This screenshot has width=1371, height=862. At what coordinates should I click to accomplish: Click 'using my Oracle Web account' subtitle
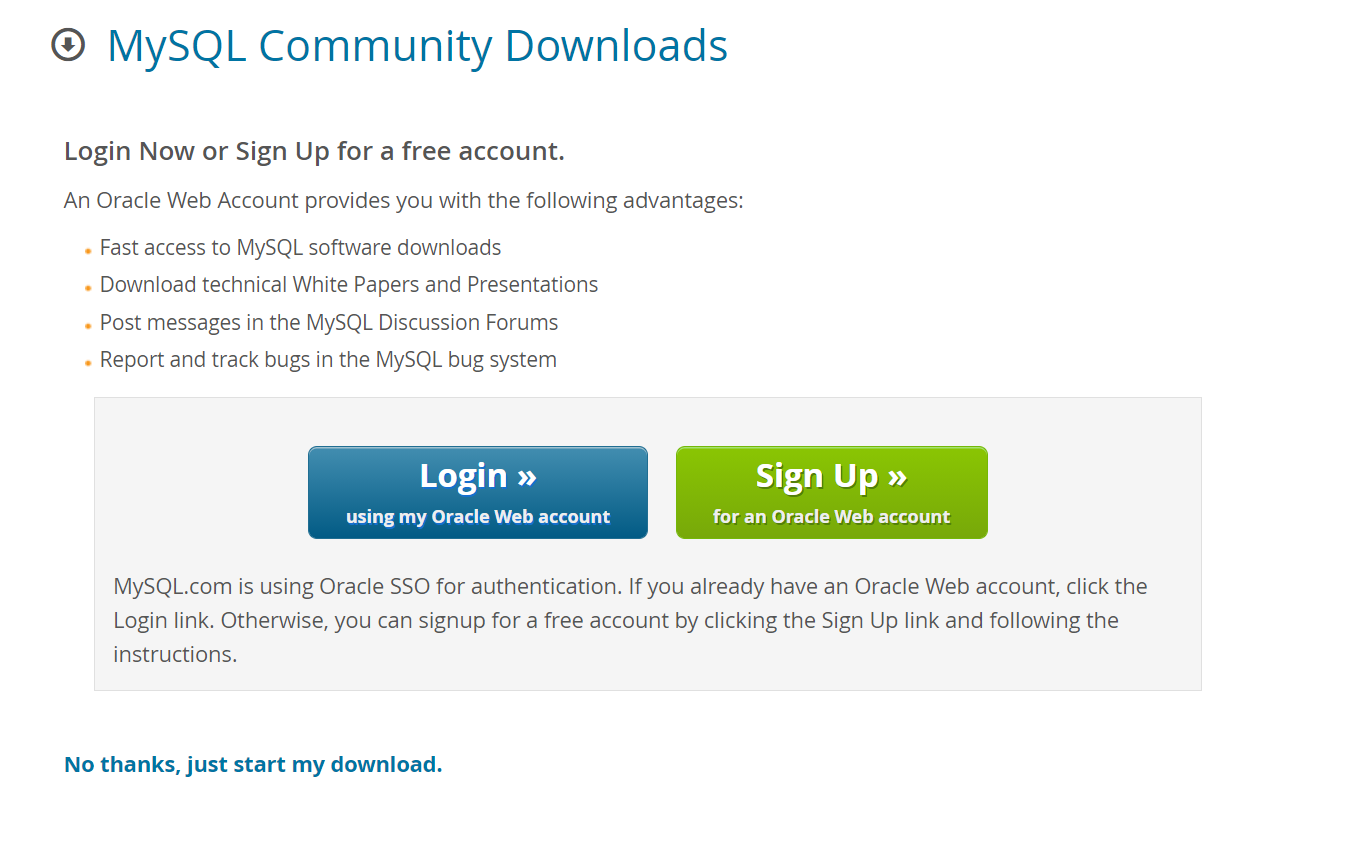click(x=478, y=517)
